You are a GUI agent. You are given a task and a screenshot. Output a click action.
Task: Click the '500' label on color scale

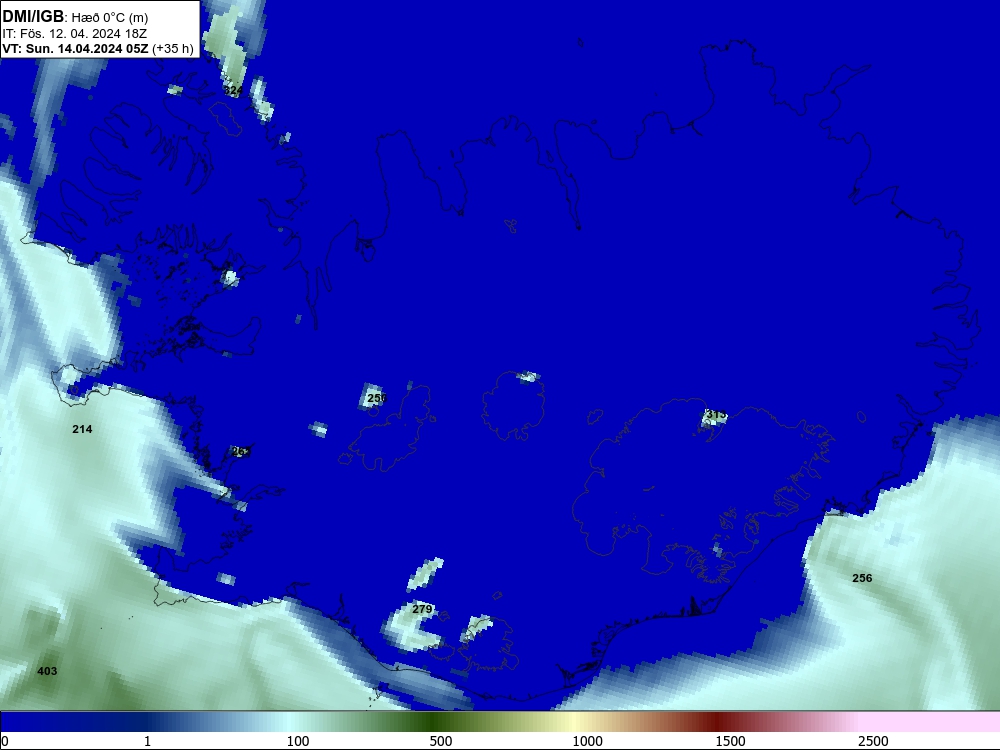tap(441, 741)
